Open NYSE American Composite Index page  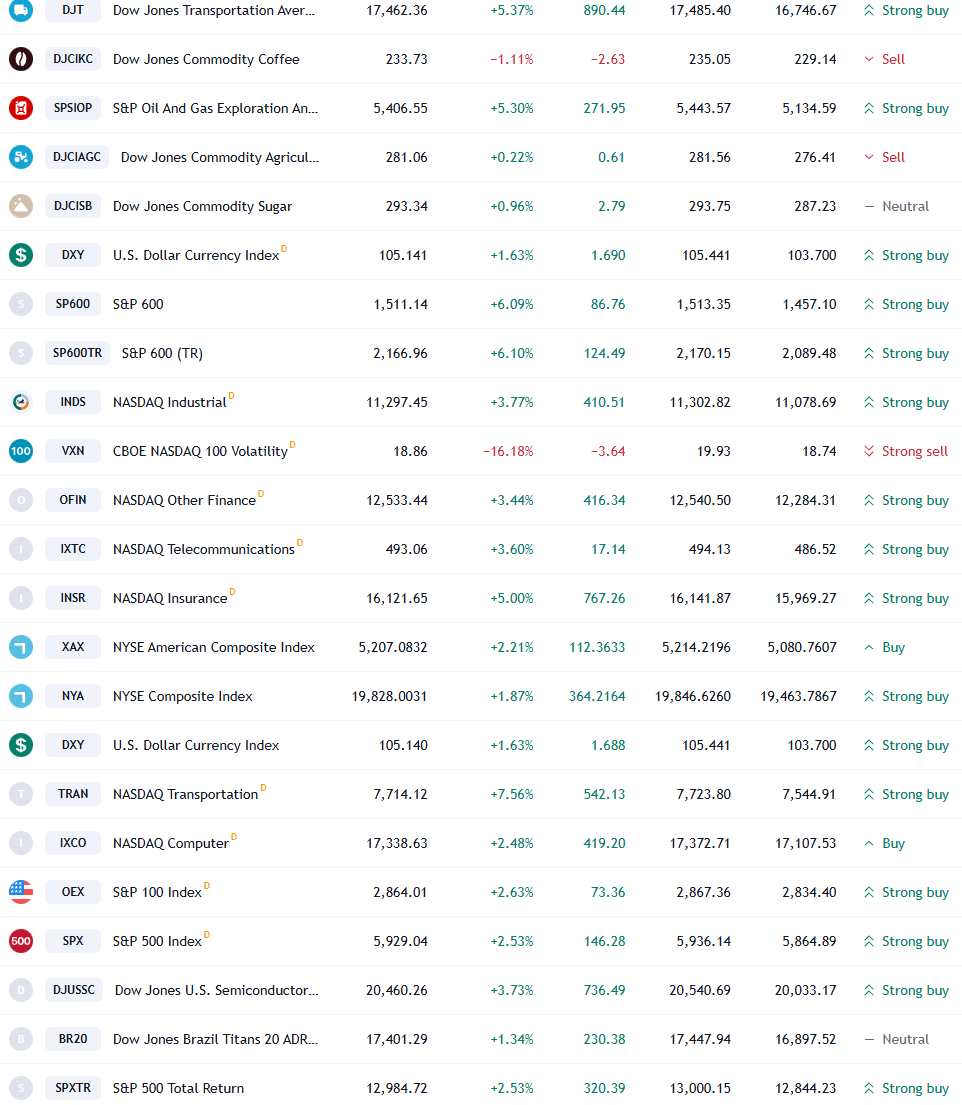pos(214,647)
